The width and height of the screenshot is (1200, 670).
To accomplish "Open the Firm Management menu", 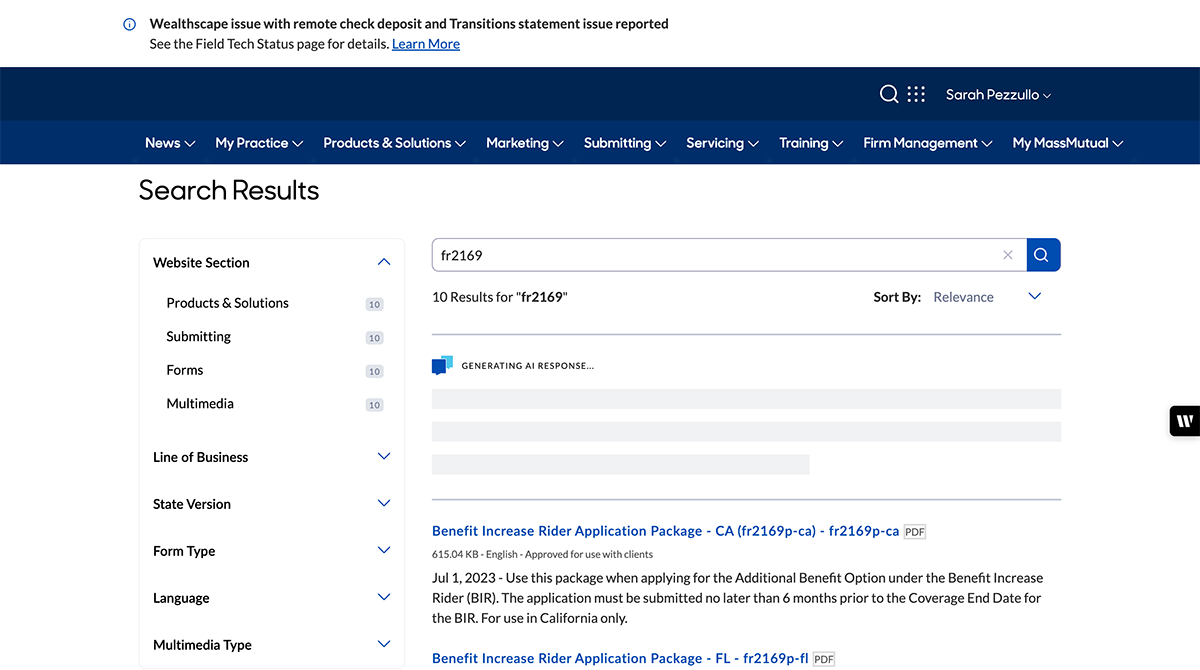I will (927, 143).
